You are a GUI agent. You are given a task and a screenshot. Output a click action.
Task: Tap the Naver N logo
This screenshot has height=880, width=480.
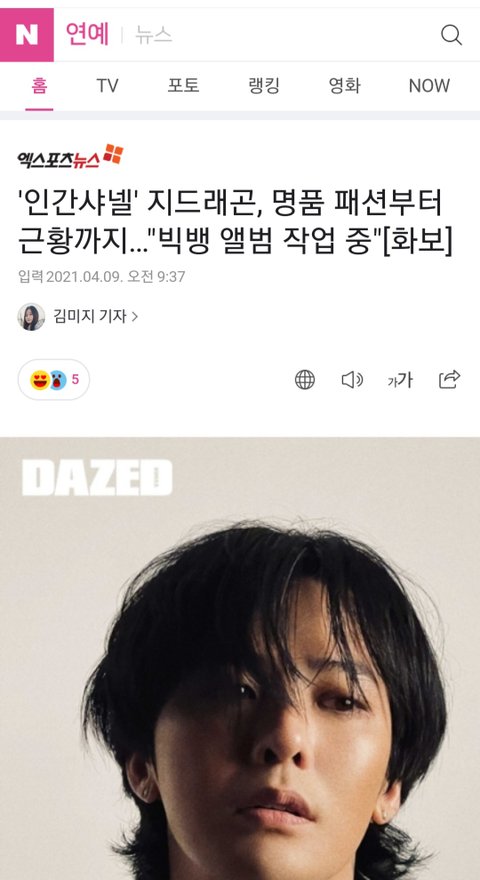coord(26,35)
